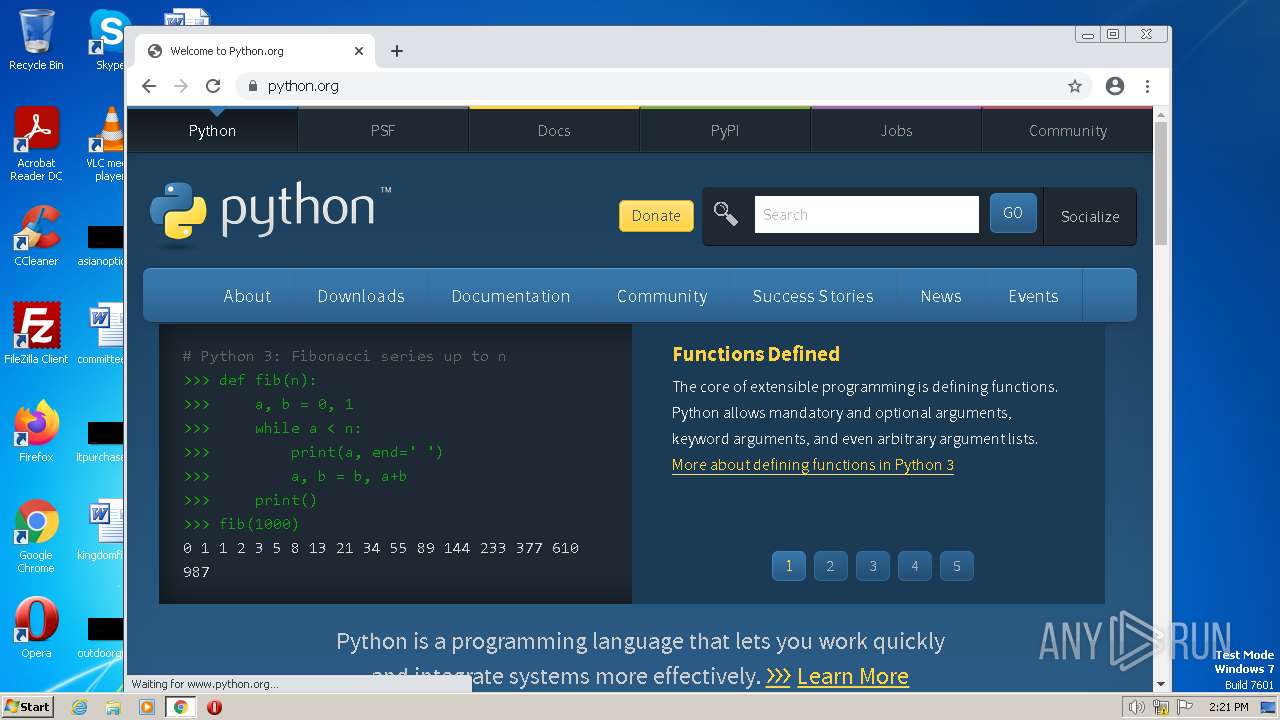Open the News navigation menu
This screenshot has width=1280, height=720.
tap(941, 296)
